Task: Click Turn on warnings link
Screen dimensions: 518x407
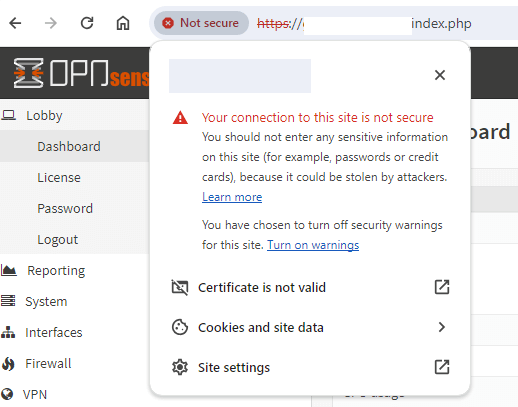Action: 313,245
